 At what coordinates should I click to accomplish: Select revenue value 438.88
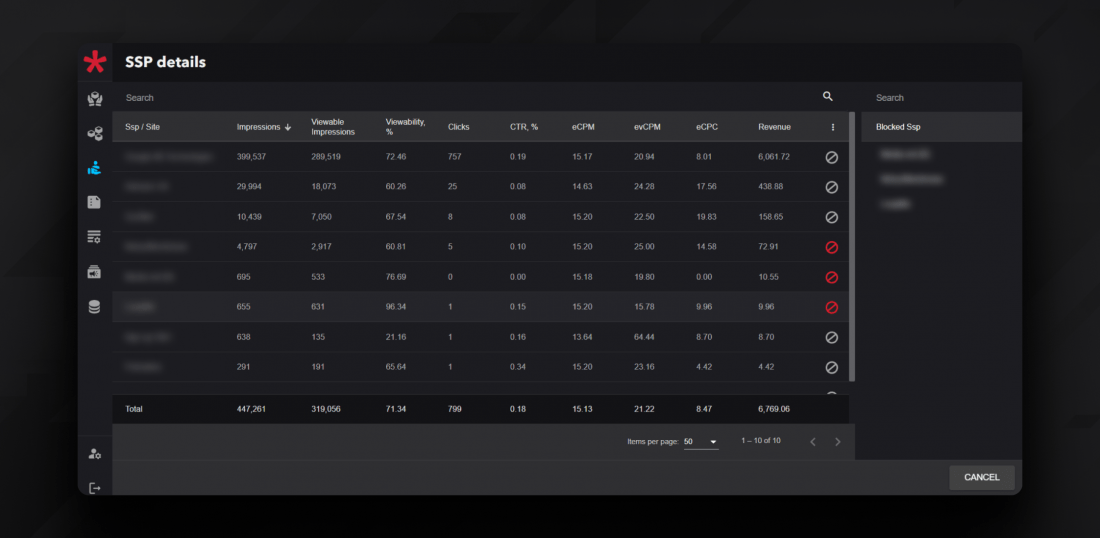770,187
